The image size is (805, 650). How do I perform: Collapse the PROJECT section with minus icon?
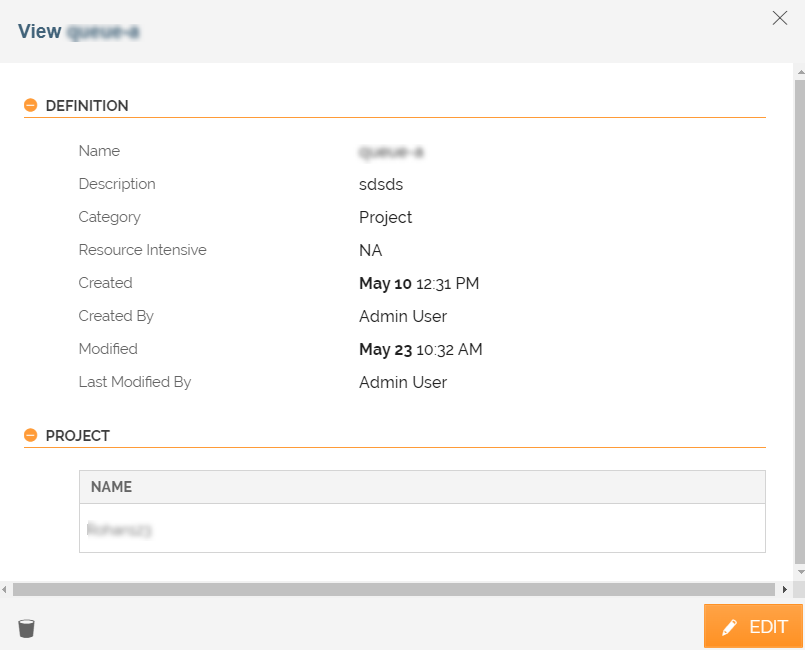tap(31, 435)
